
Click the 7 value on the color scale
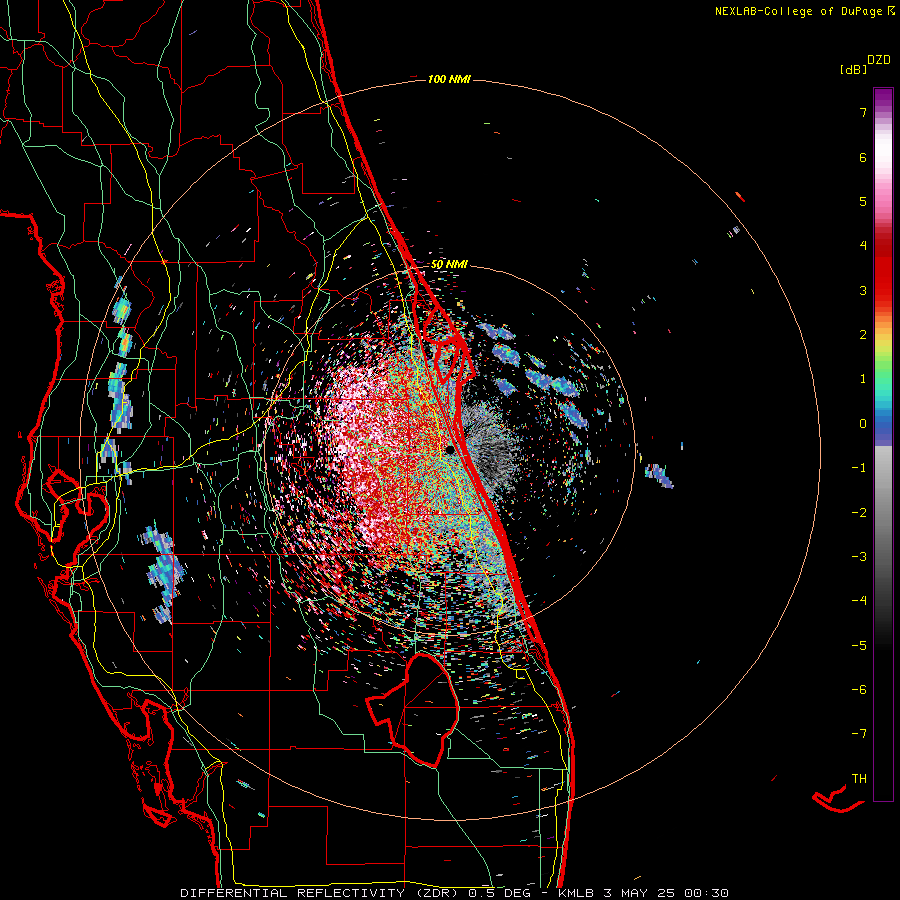(863, 112)
